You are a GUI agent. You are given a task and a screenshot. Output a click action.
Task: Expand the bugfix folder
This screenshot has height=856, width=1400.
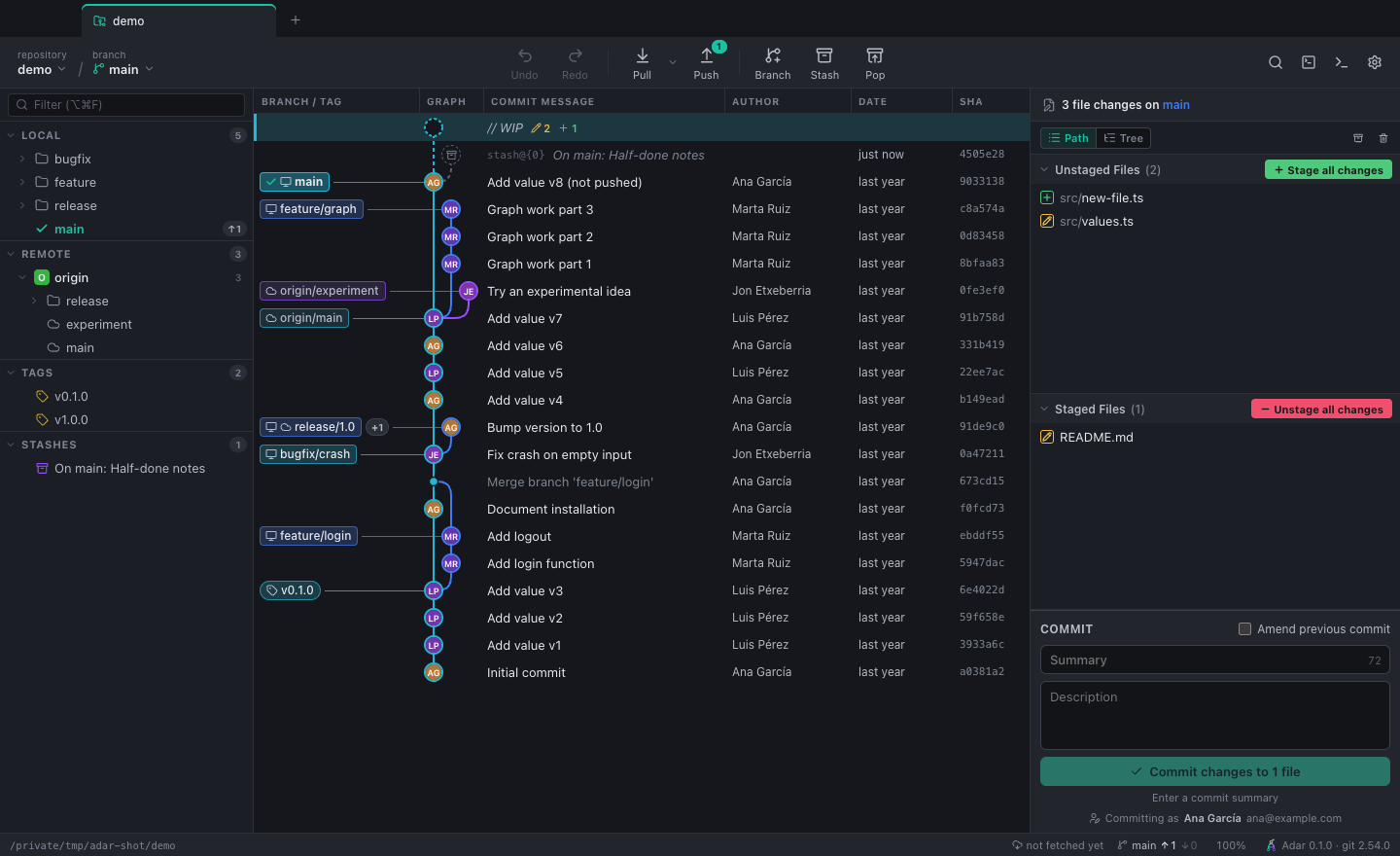[x=22, y=159]
